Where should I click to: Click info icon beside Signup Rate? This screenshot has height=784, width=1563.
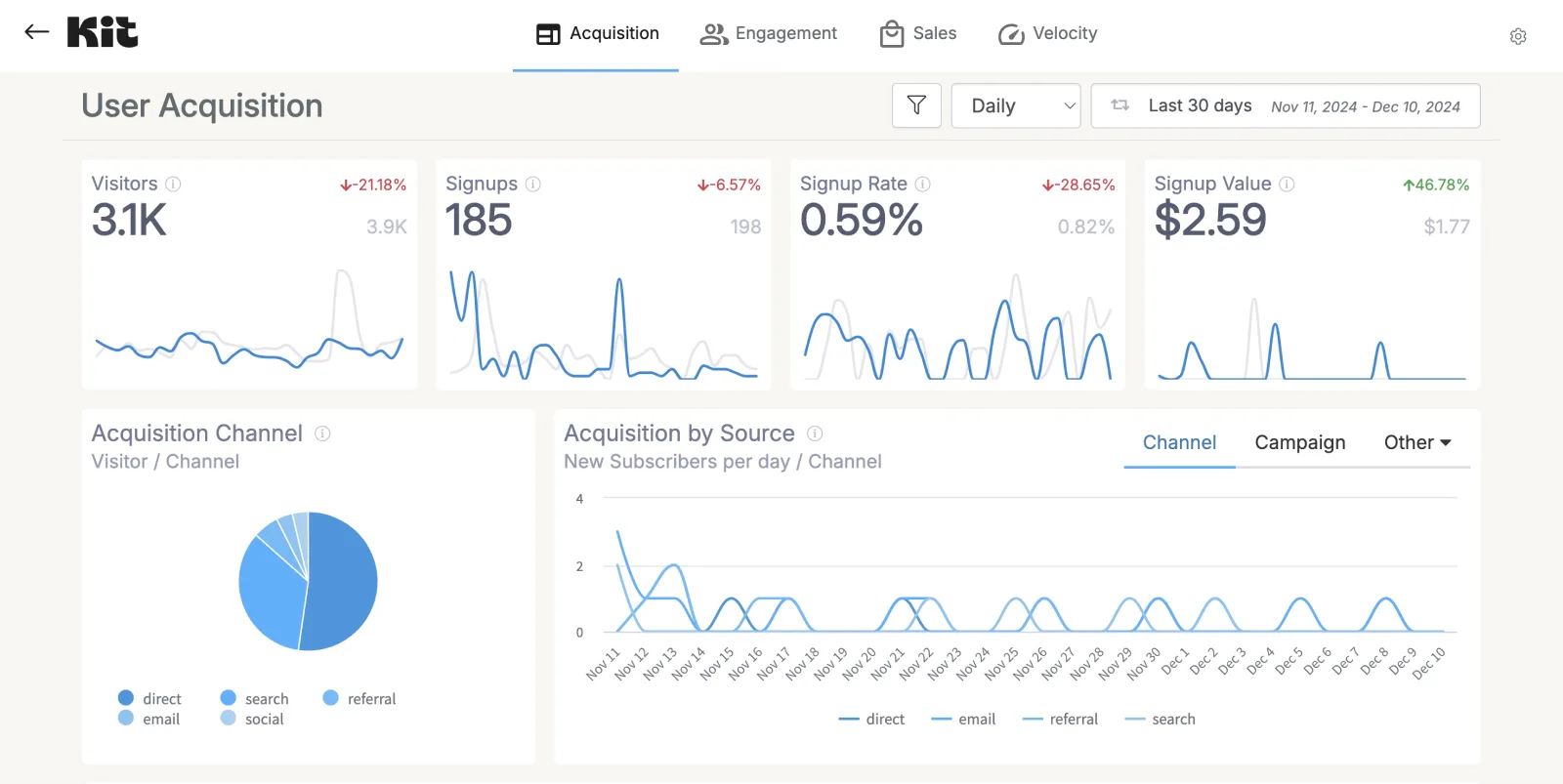pyautogui.click(x=922, y=185)
